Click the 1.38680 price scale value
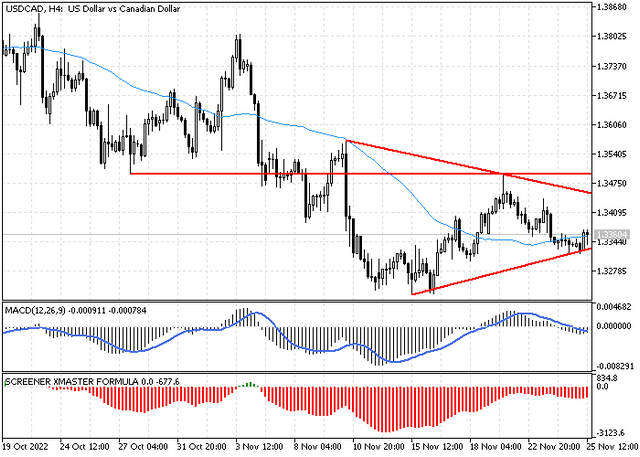 611,7
